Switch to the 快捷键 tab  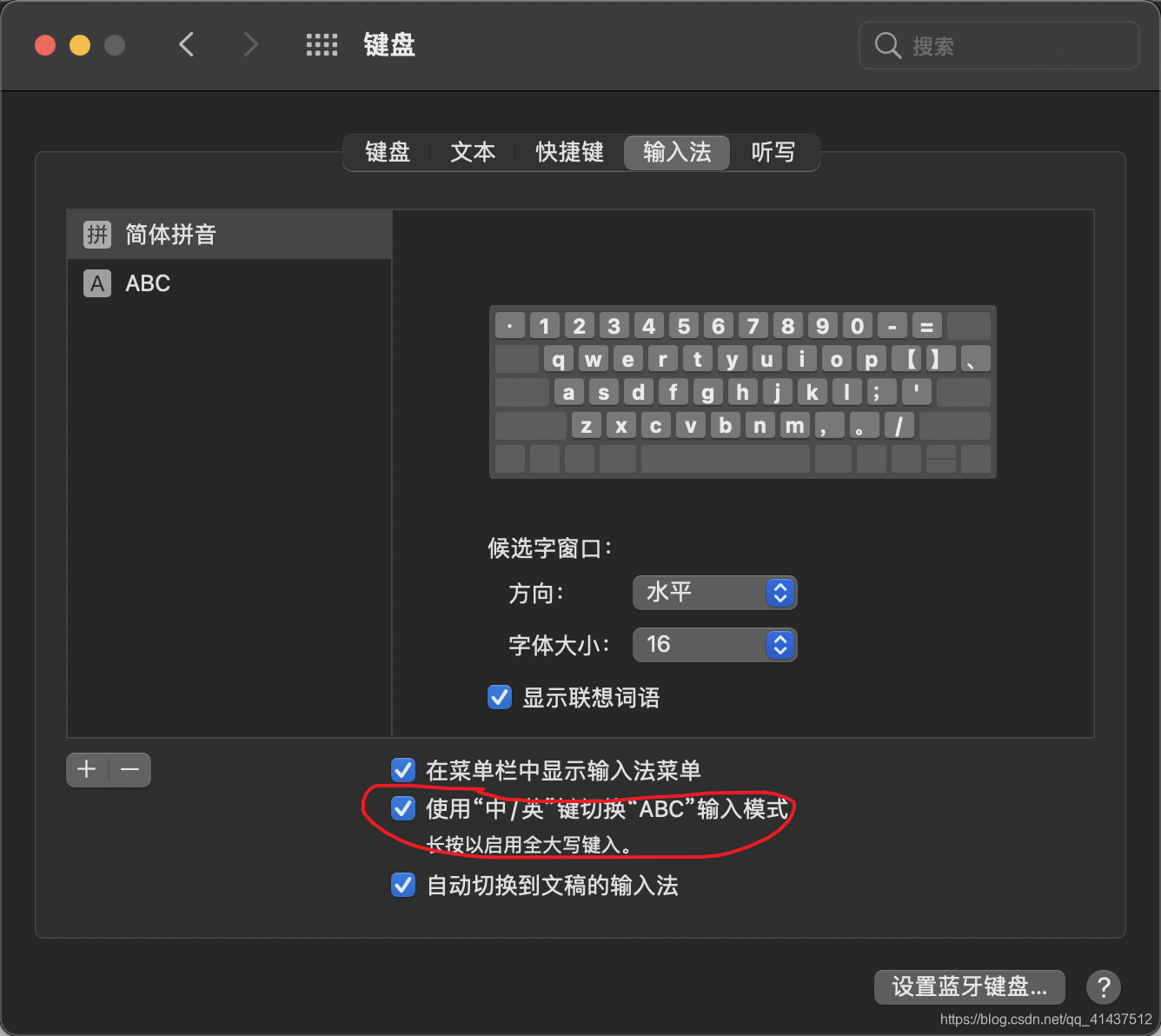[570, 153]
